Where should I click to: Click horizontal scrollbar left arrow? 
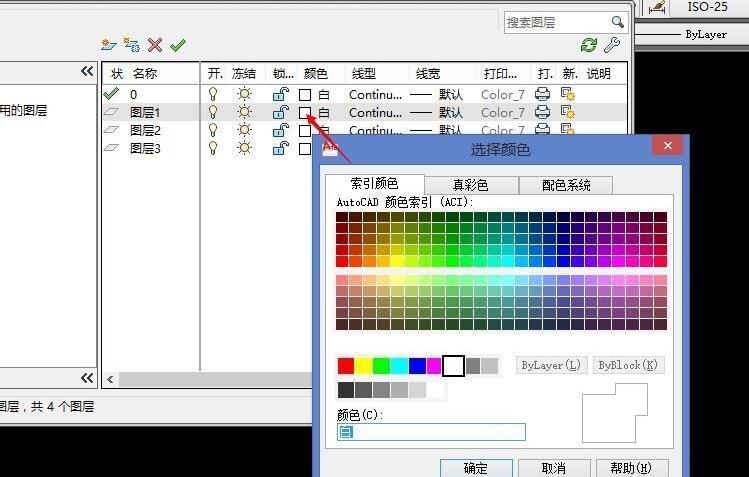(x=110, y=380)
